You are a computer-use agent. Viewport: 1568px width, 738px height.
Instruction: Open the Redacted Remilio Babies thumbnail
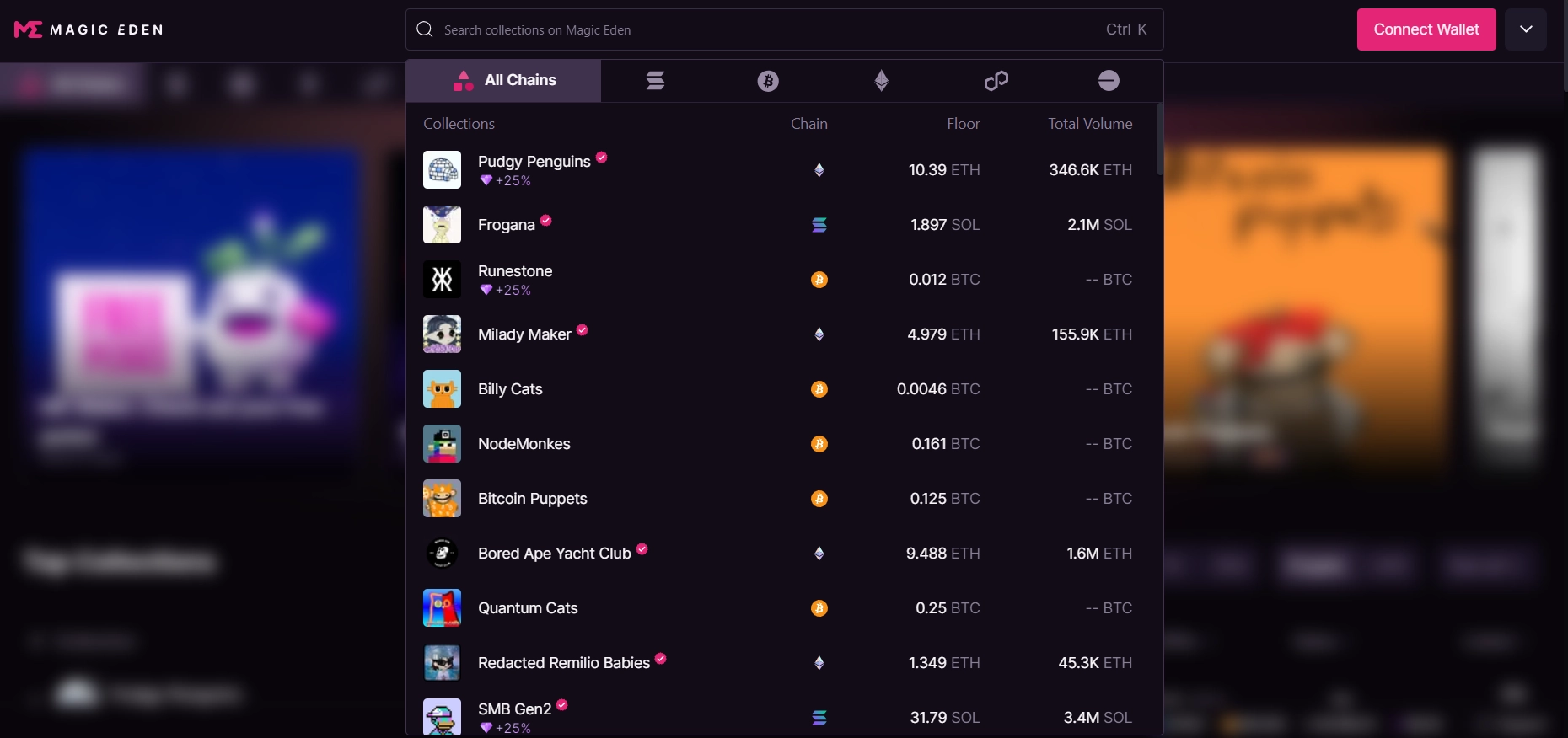[x=442, y=663]
